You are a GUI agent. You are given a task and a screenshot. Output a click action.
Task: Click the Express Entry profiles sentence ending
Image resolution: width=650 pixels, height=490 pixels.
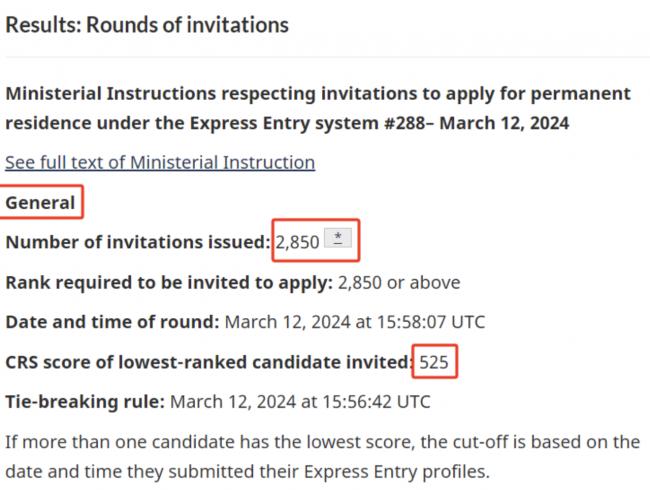click(x=397, y=472)
